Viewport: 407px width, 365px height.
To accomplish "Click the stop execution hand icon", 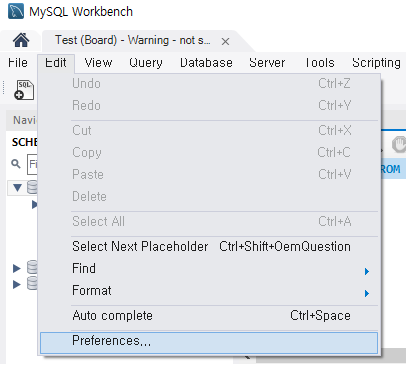I will point(399,145).
